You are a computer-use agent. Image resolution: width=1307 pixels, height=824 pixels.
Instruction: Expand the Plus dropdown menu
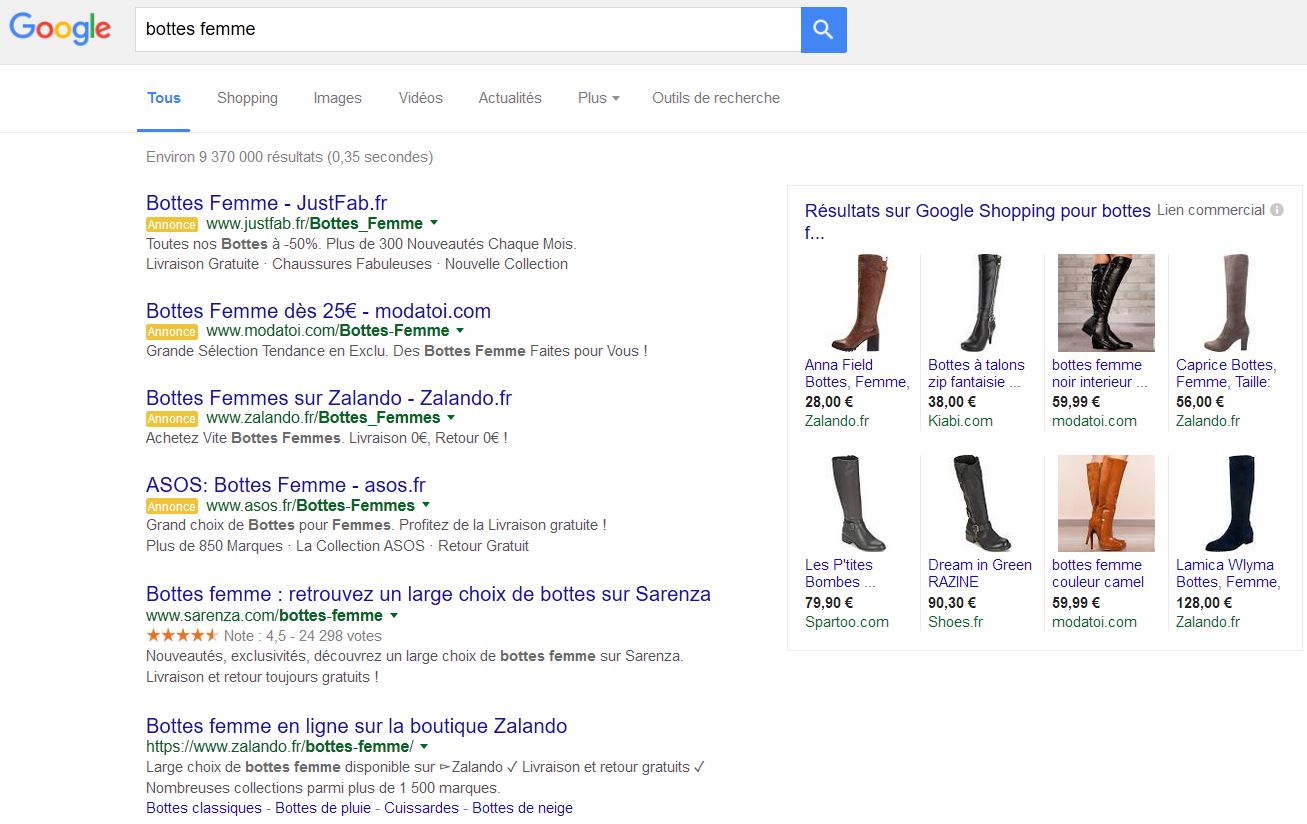(598, 98)
